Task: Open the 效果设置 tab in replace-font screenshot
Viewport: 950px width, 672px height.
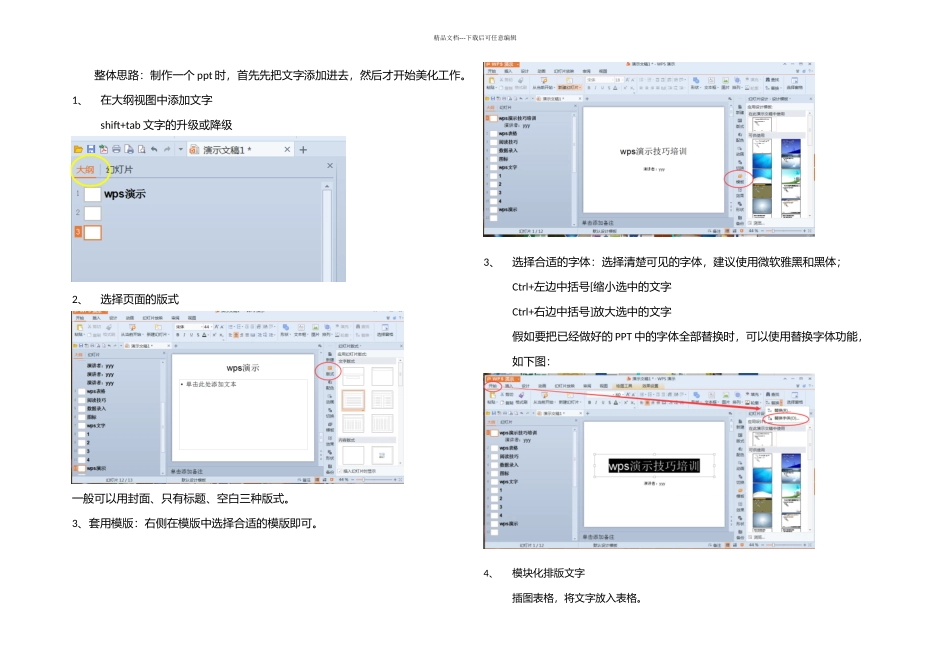Action: [650, 386]
